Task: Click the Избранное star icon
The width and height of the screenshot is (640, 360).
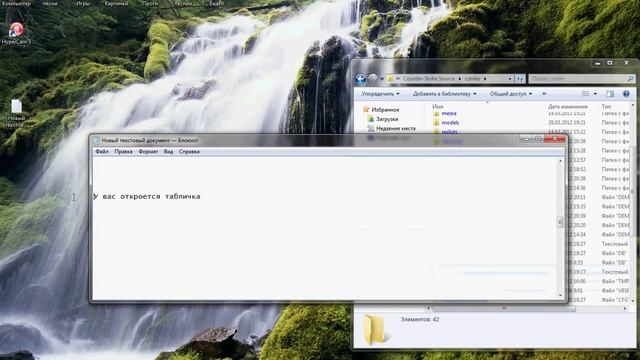Action: click(x=366, y=109)
